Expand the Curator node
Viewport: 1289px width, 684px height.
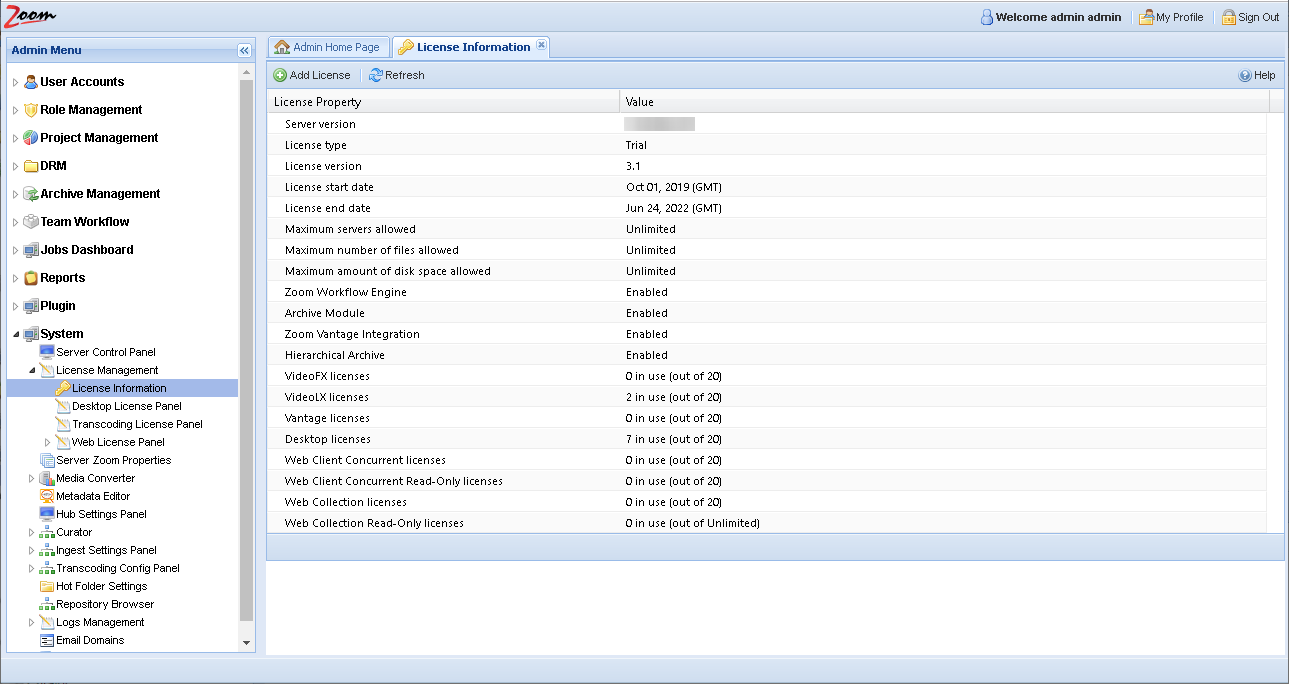pos(31,532)
